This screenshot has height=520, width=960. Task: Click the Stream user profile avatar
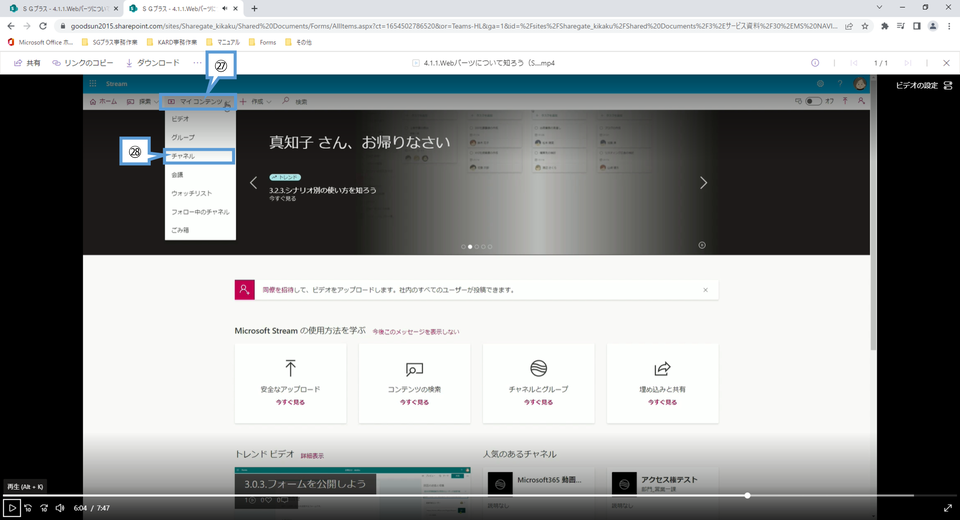tap(860, 84)
